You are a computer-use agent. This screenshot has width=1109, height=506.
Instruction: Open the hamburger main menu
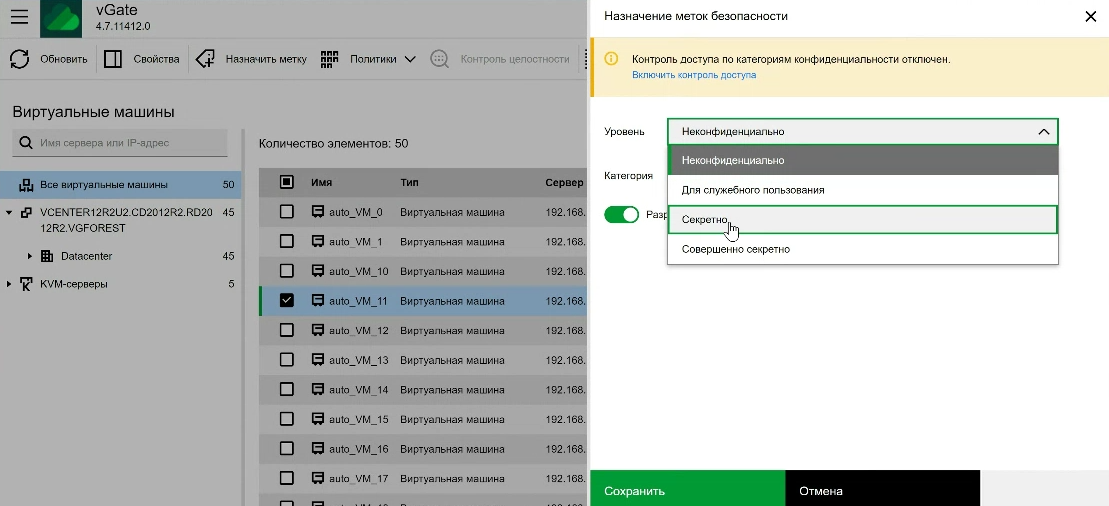(19, 17)
